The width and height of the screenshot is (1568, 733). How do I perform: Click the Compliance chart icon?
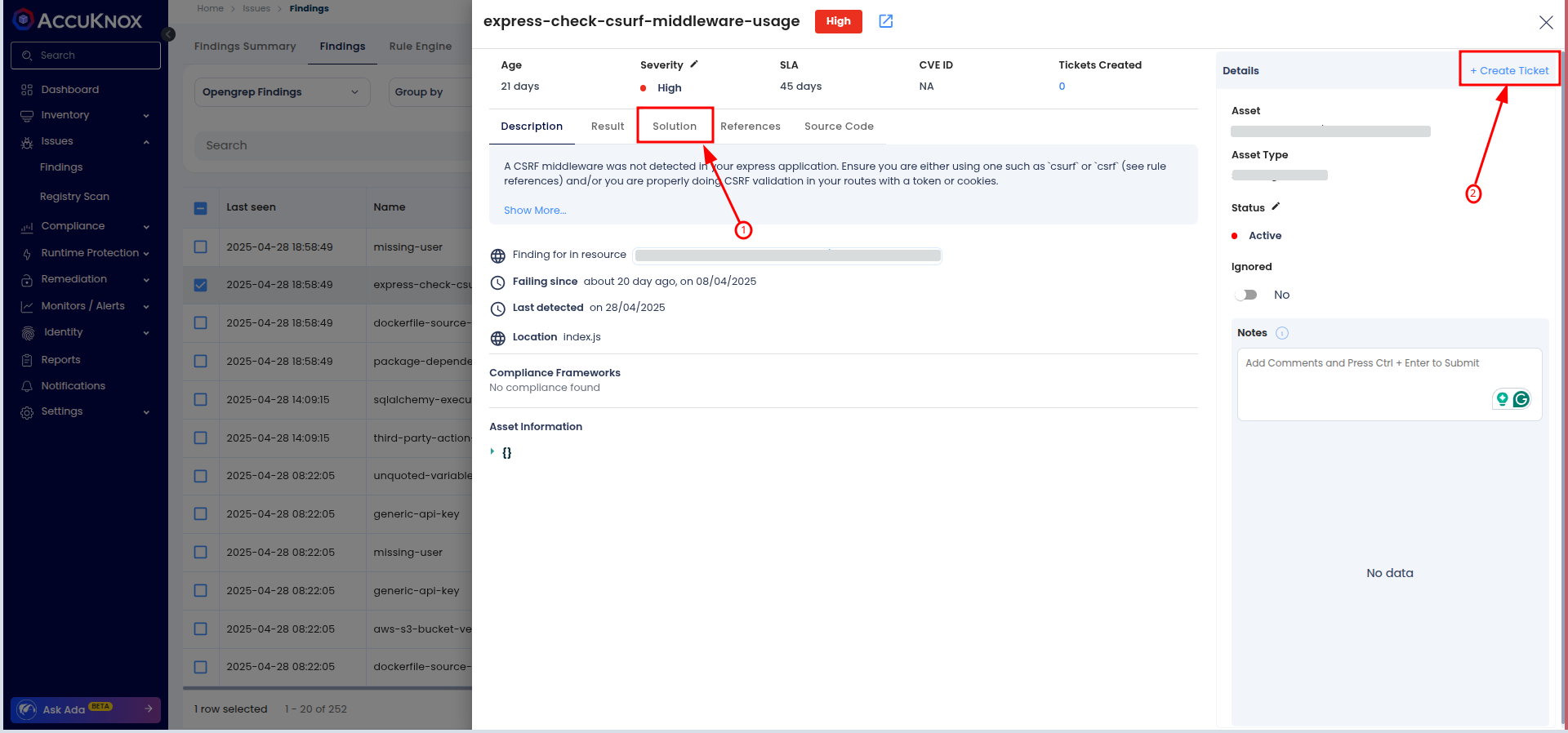pos(27,227)
